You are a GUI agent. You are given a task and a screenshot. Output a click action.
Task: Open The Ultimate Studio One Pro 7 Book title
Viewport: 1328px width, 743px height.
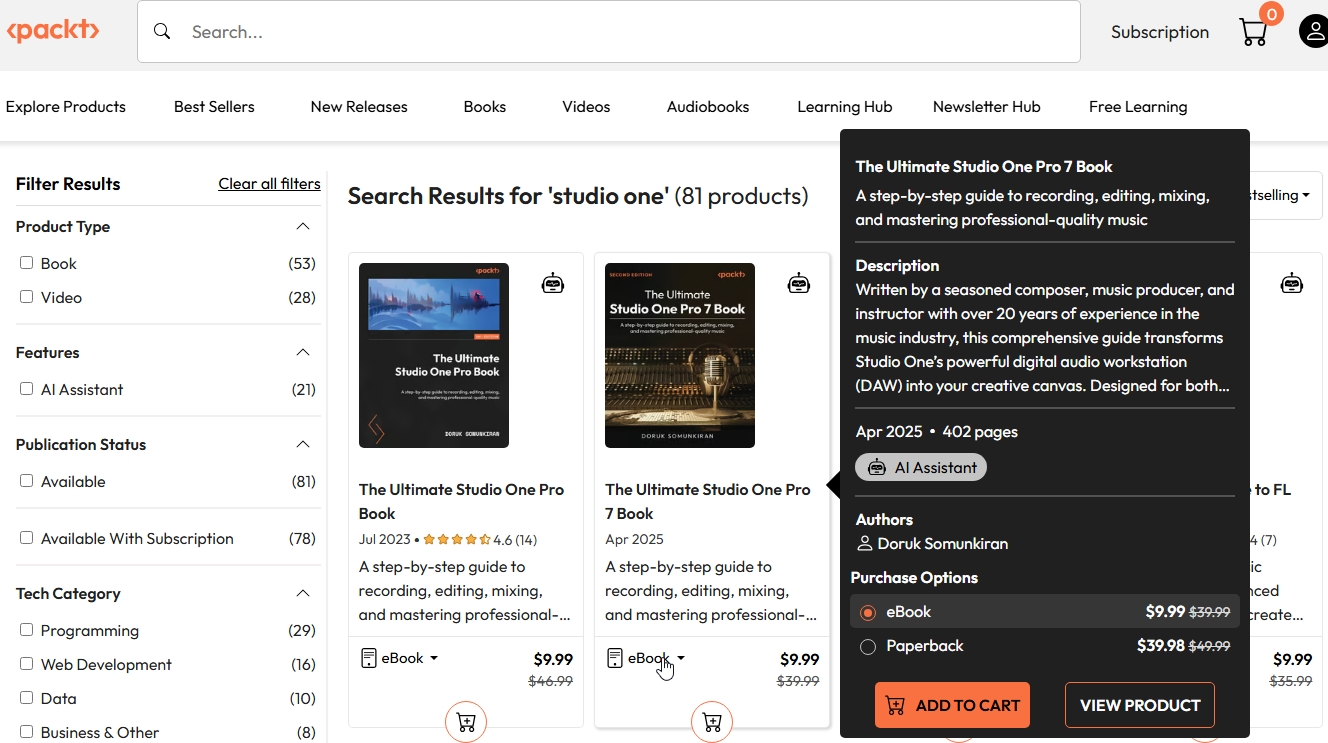coord(708,501)
